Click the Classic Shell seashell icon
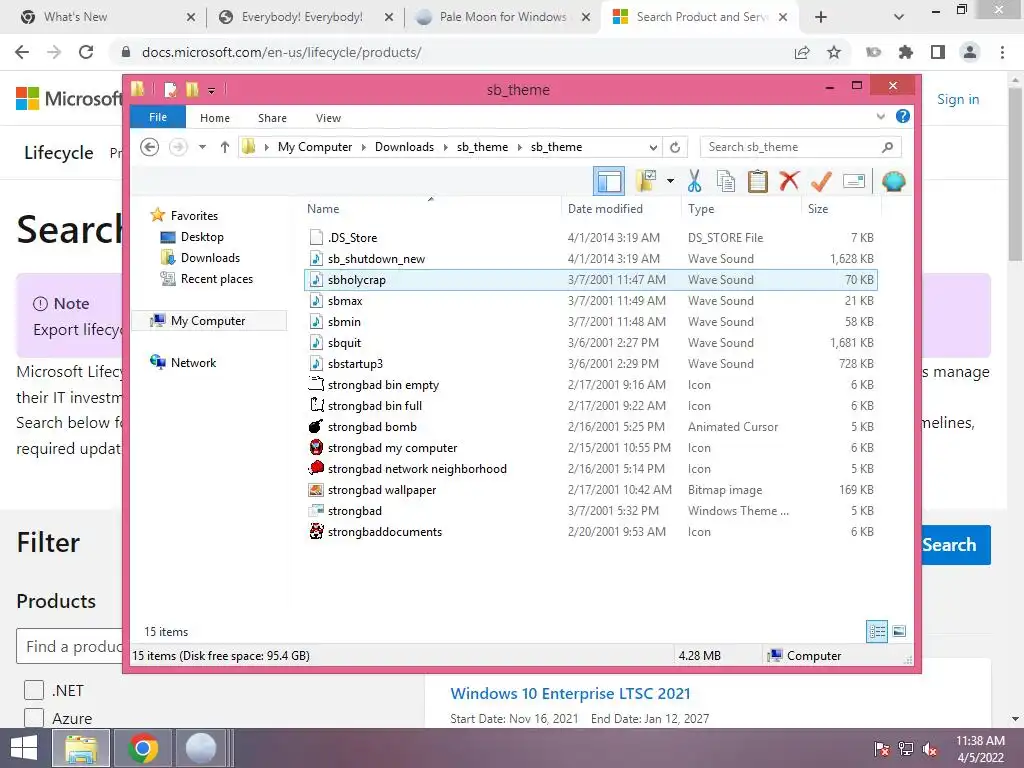The height and width of the screenshot is (768, 1024). (x=893, y=181)
